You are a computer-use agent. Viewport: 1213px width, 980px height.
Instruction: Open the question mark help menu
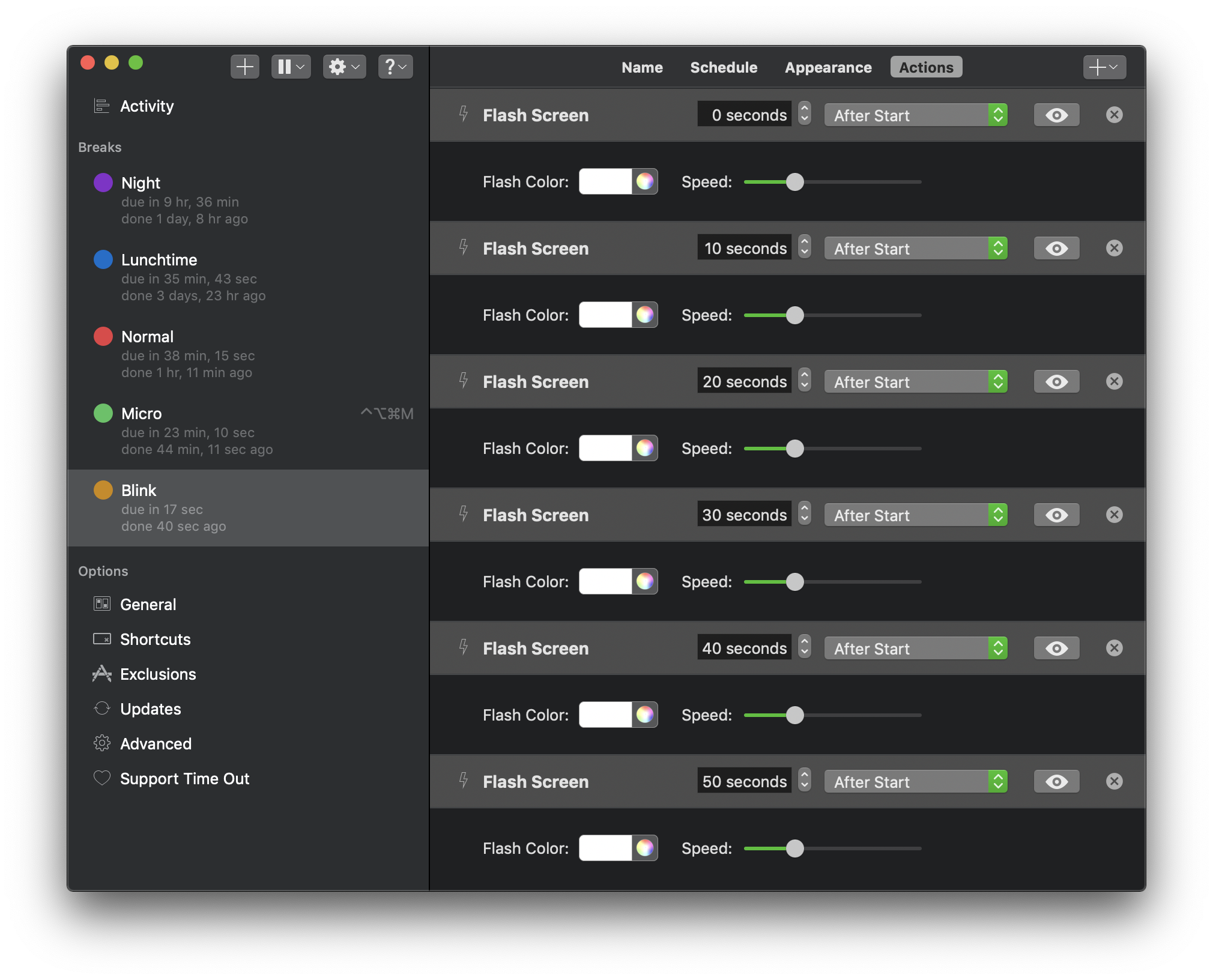click(x=395, y=67)
